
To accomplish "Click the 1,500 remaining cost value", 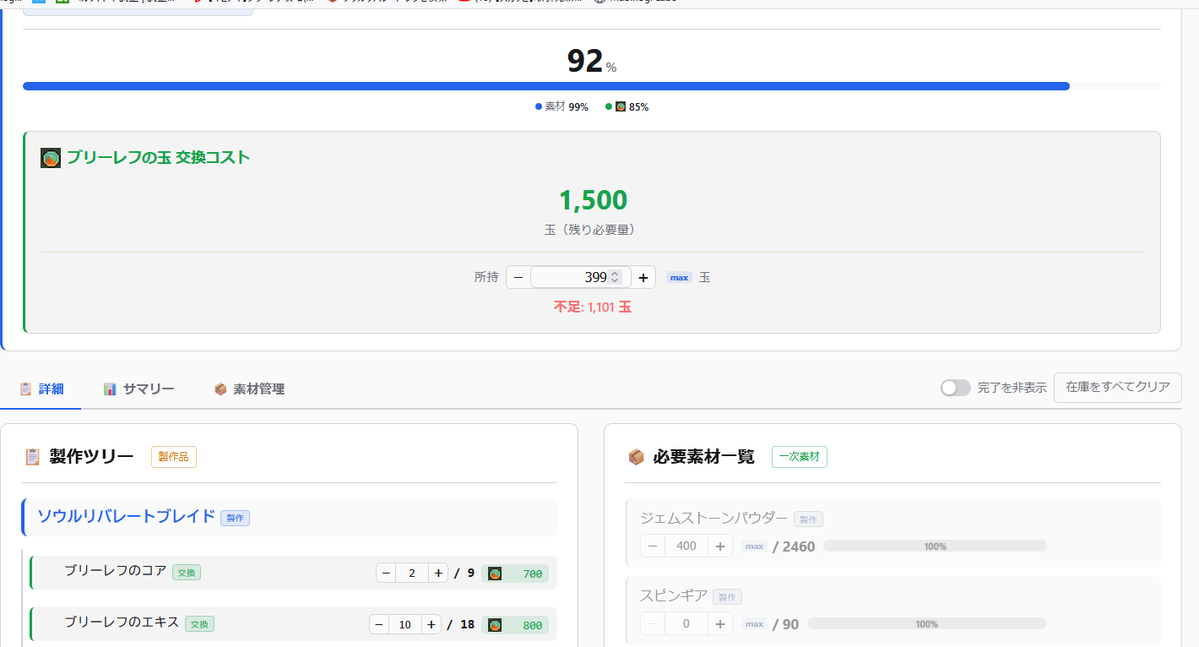I will [593, 200].
